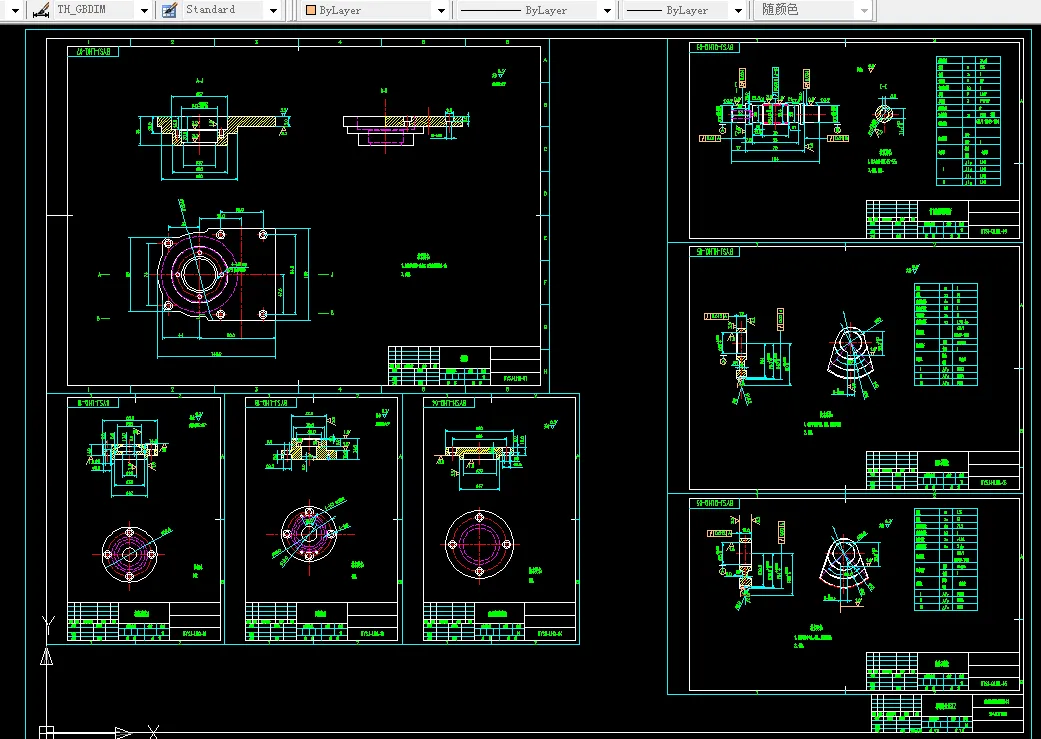
Task: Click the dimension style icon beside TH_GBDIM
Action: coord(40,10)
